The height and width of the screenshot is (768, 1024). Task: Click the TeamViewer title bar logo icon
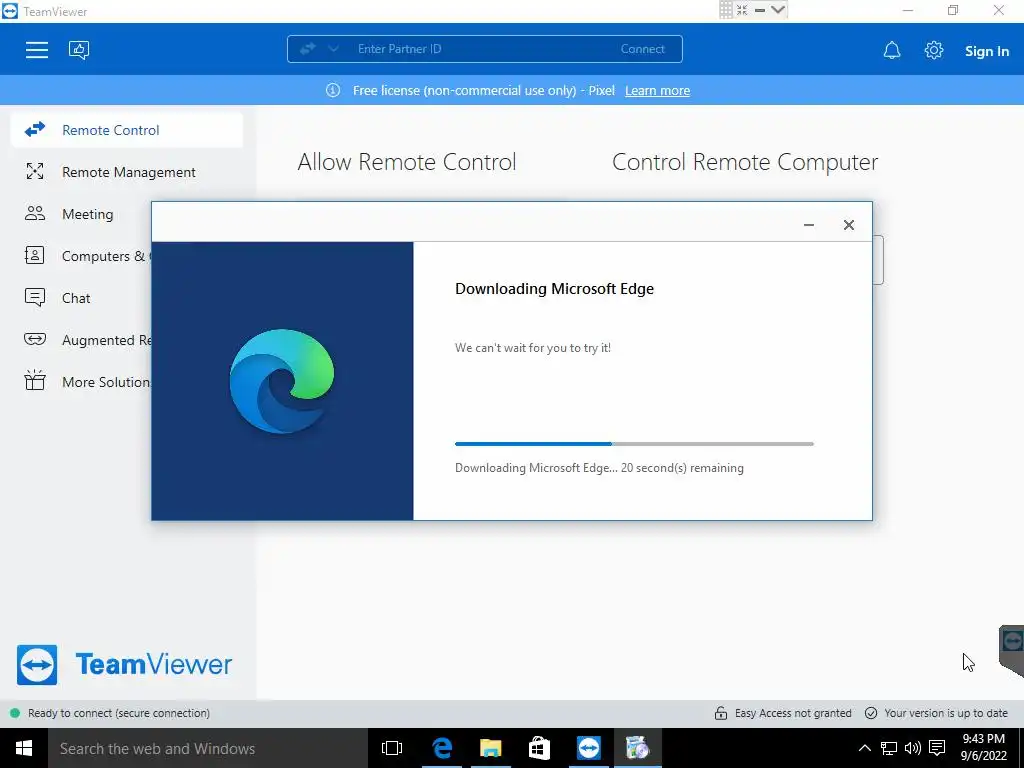10,10
